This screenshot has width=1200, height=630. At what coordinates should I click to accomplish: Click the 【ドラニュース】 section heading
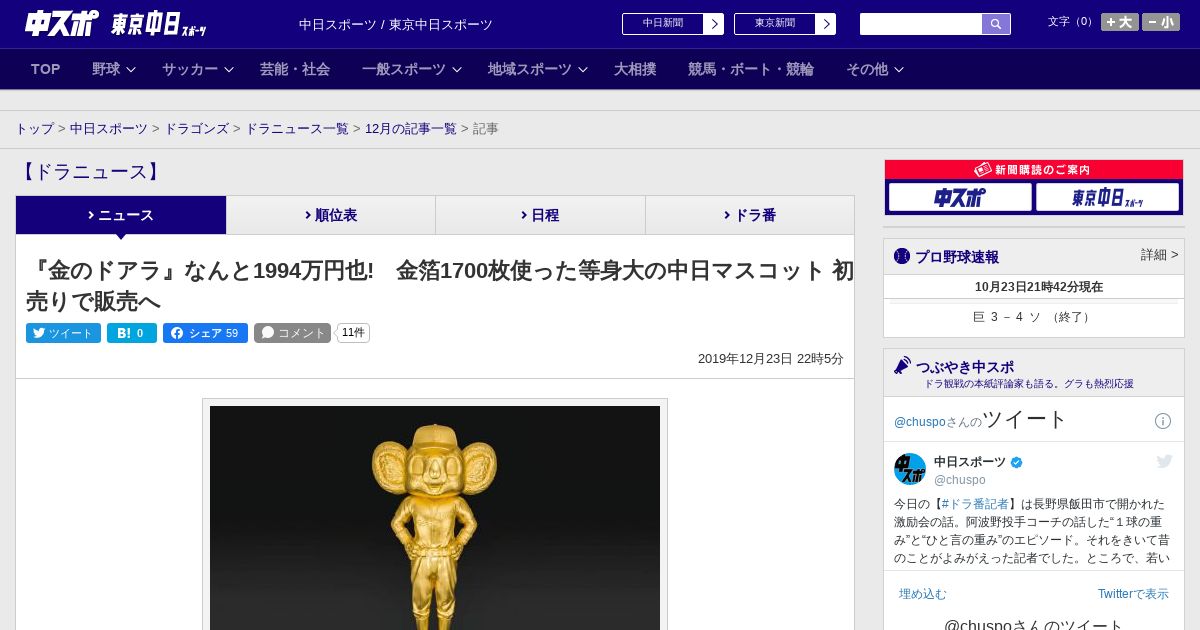click(90, 172)
